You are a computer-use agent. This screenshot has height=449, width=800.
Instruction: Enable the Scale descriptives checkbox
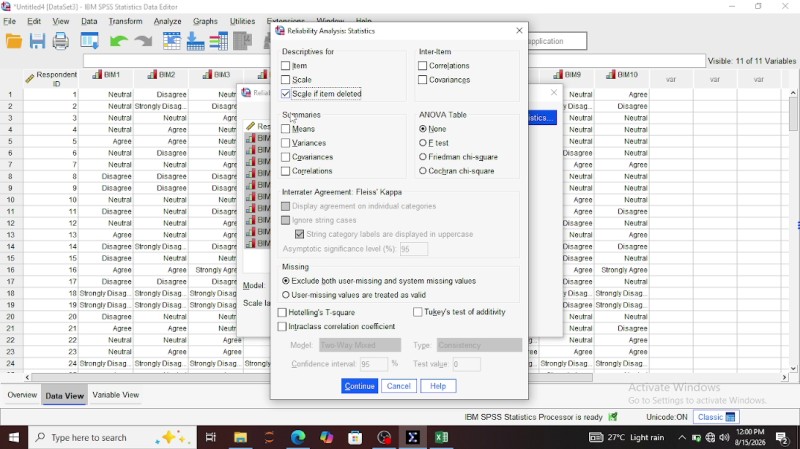tap(286, 80)
